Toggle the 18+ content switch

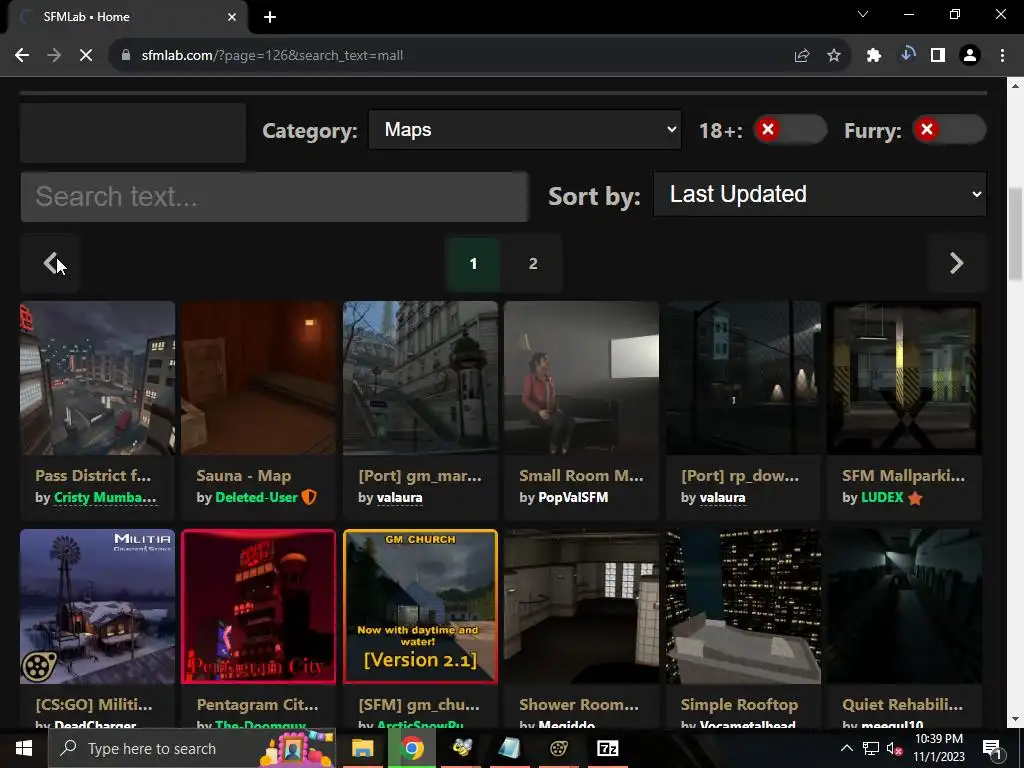click(790, 129)
